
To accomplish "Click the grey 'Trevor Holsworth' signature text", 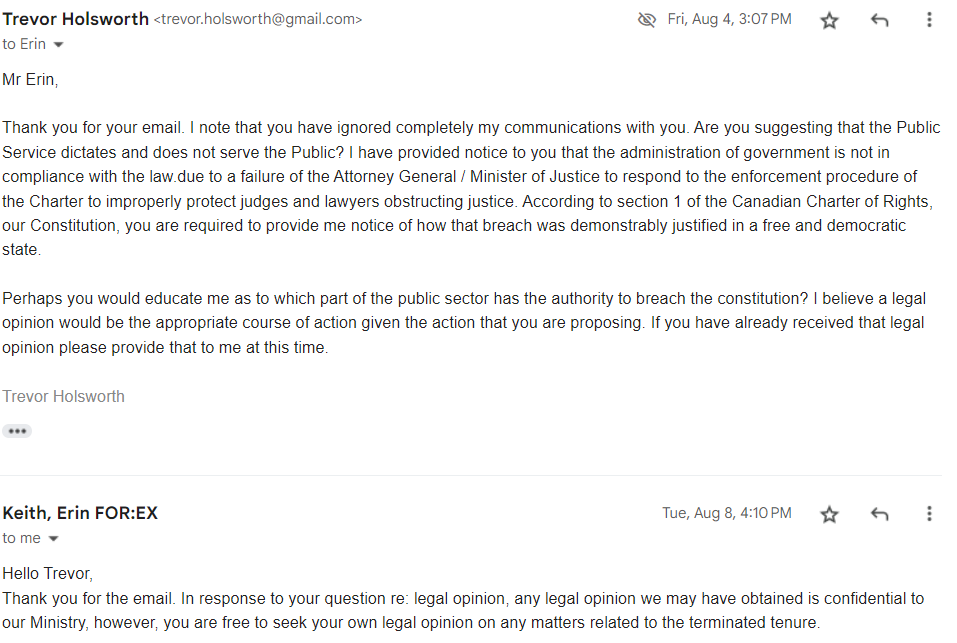I will pos(63,397).
